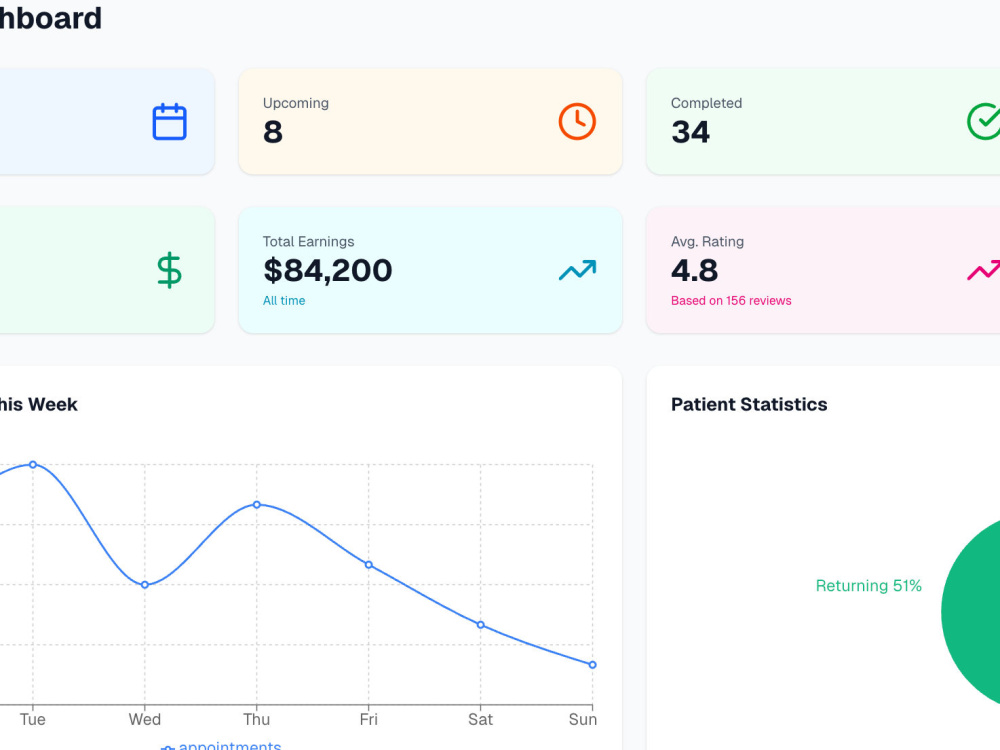Click the green checkmark icon in Completed card
Screen dimensions: 1000x750
click(983, 121)
